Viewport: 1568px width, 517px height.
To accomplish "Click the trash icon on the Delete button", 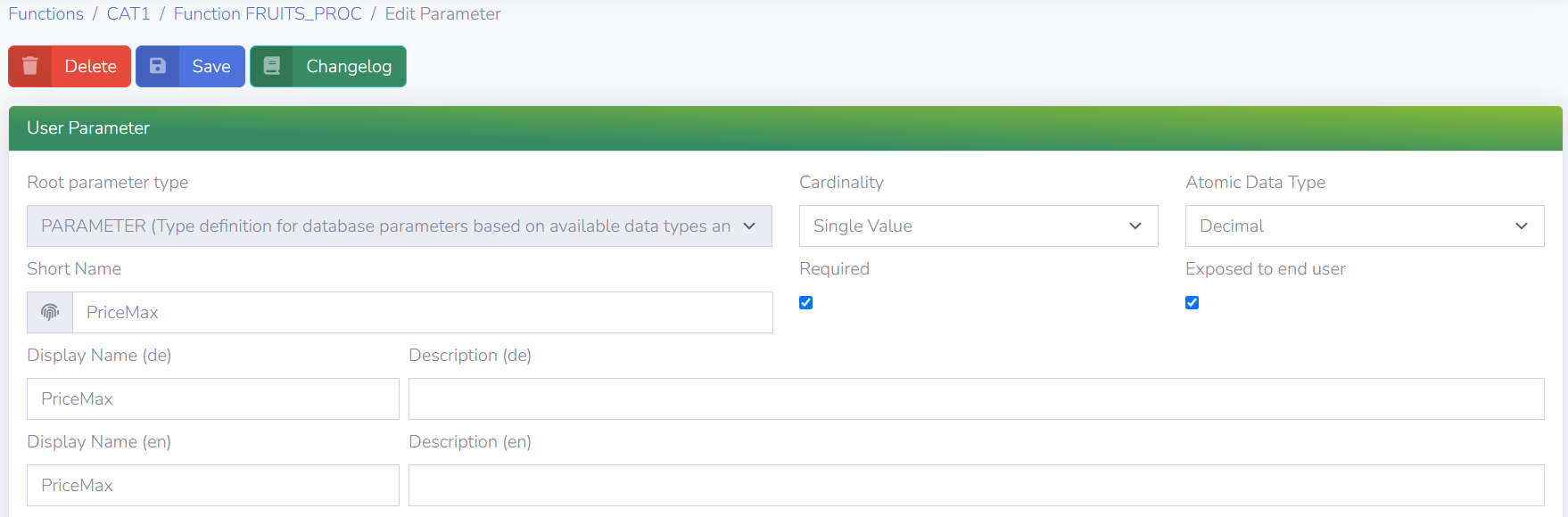I will 30,66.
